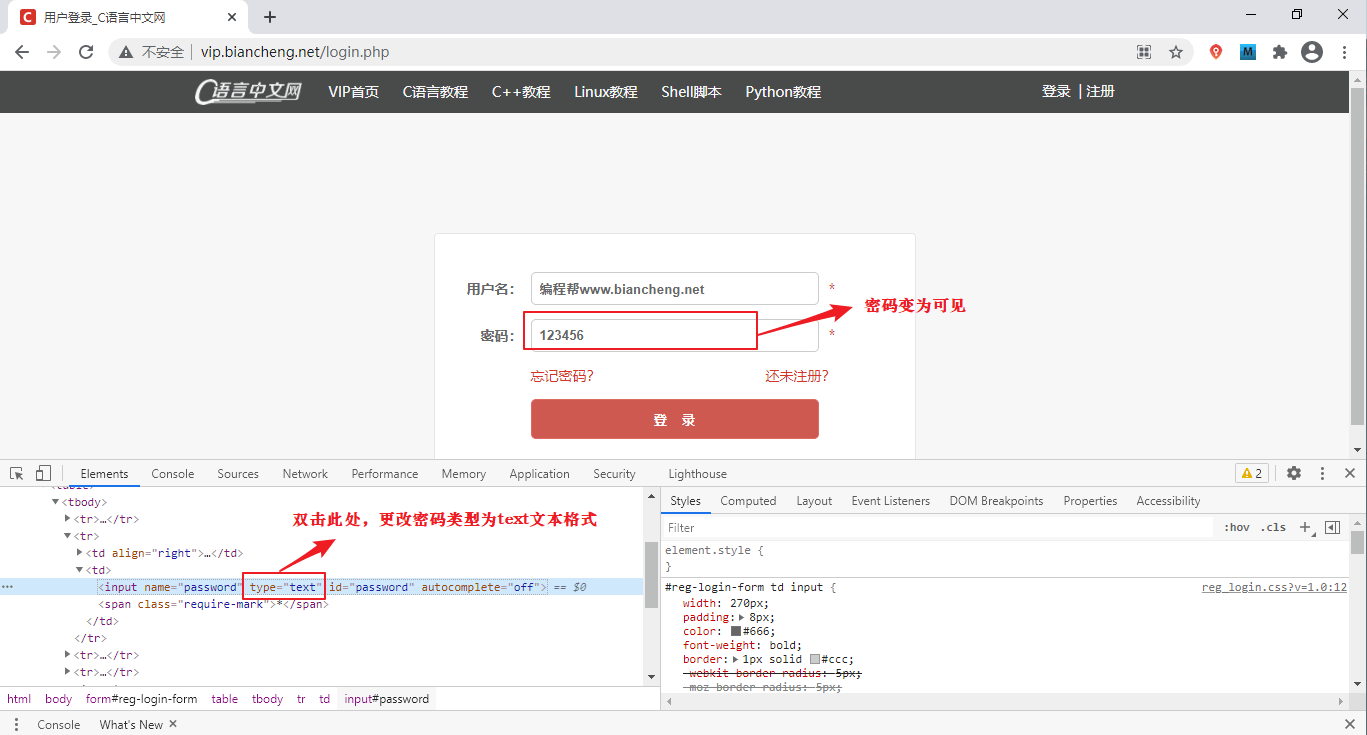Open the Accessibility pane tab
This screenshot has width=1367, height=735.
1168,501
